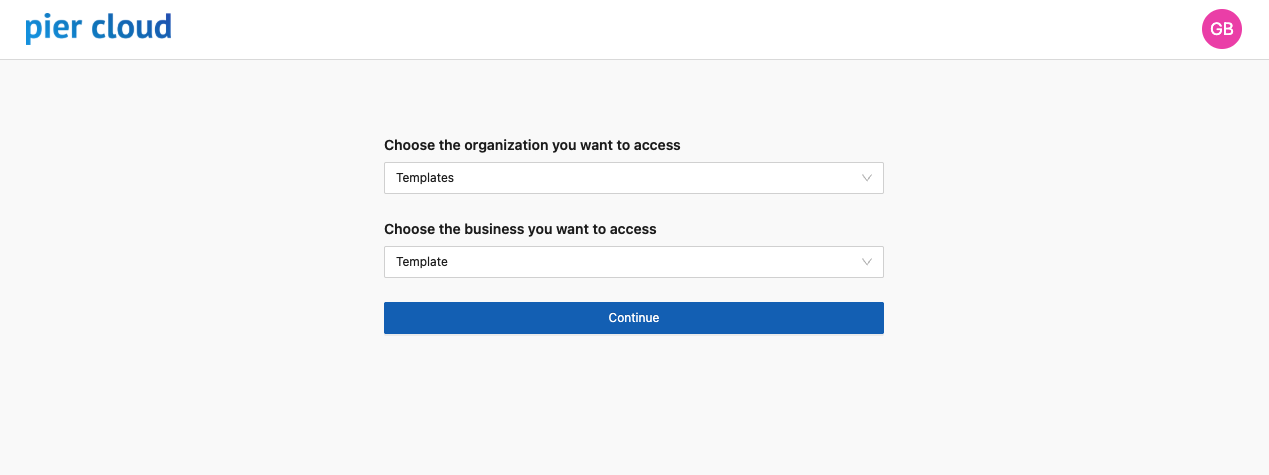This screenshot has width=1269, height=475.
Task: Focus the organization selection field
Action: coord(633,178)
